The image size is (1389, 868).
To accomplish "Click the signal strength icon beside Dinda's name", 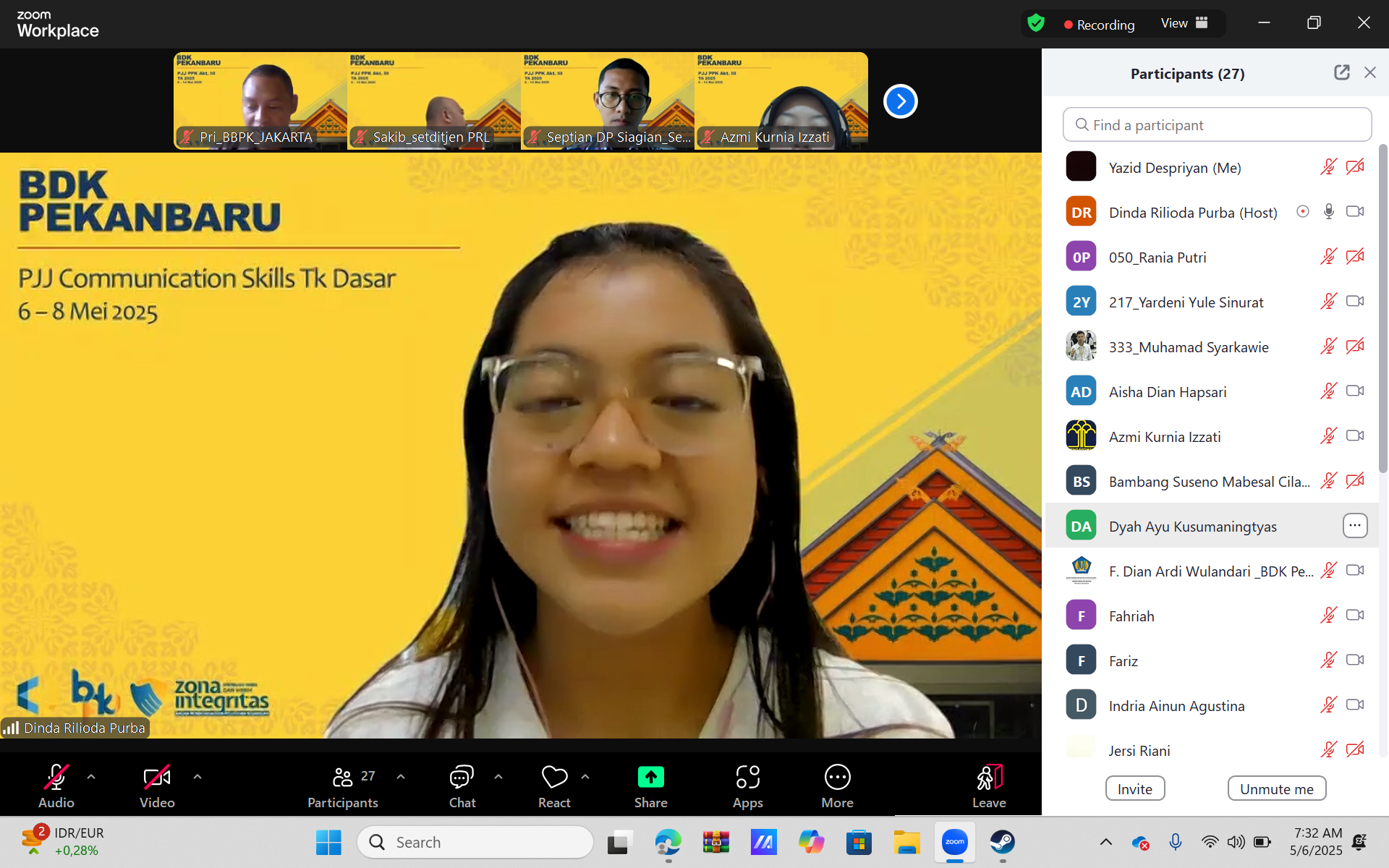I will pos(11,728).
